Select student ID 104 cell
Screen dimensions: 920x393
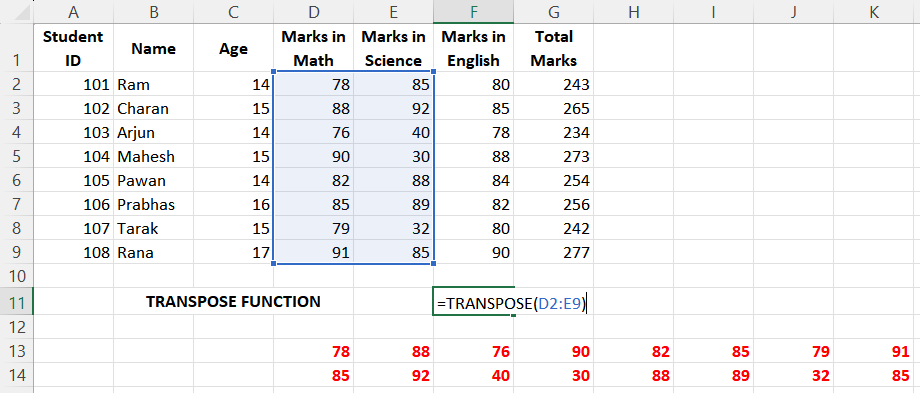click(73, 157)
